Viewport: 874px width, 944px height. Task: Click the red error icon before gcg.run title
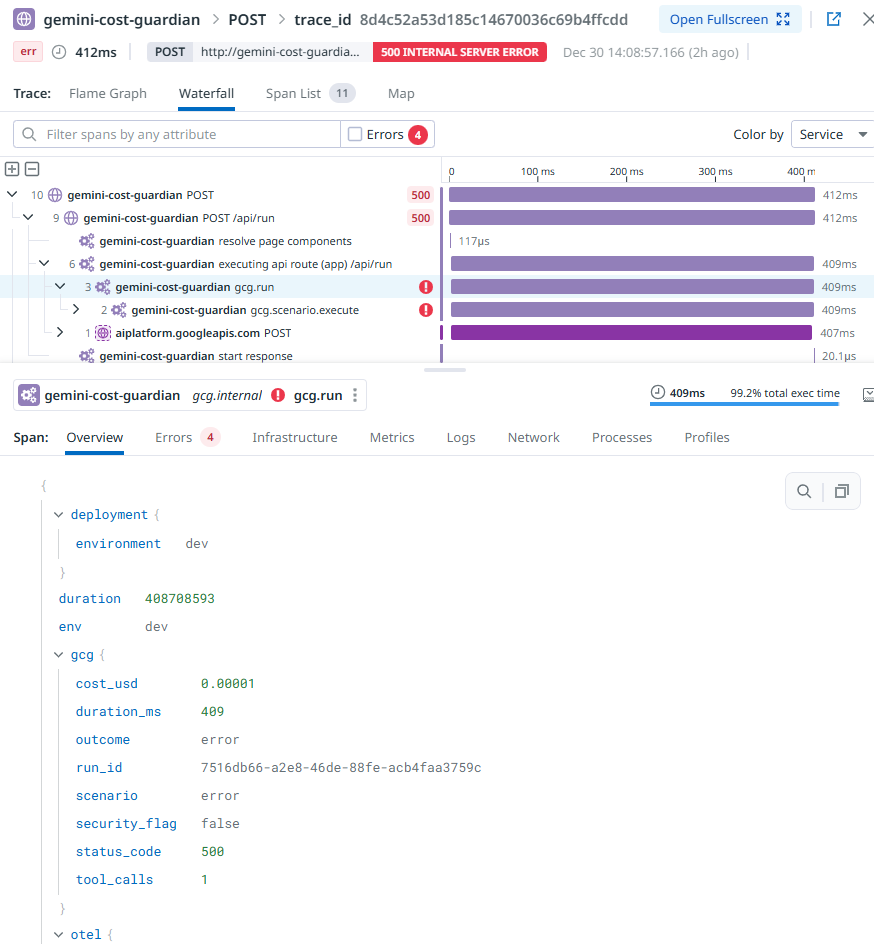tap(277, 395)
